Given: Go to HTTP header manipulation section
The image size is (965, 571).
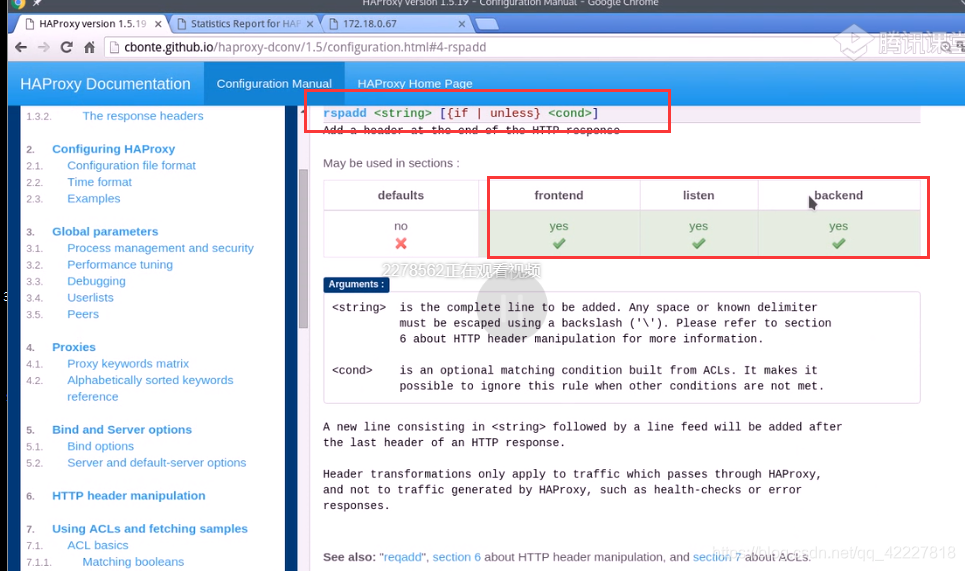Looking at the screenshot, I should pyautogui.click(x=129, y=496).
